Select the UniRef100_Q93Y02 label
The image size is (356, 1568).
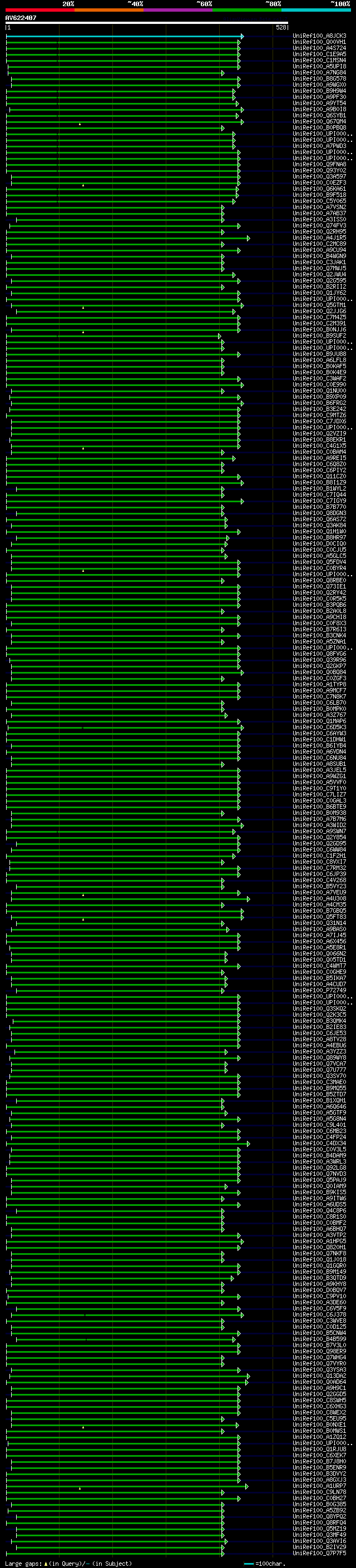pyautogui.click(x=319, y=170)
